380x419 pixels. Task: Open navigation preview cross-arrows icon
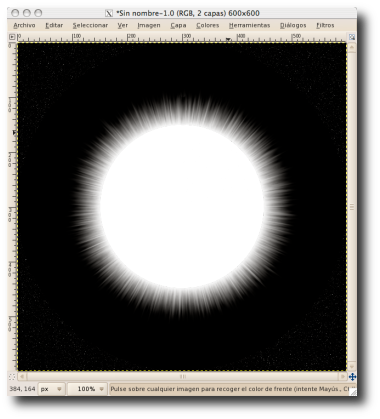click(x=352, y=377)
